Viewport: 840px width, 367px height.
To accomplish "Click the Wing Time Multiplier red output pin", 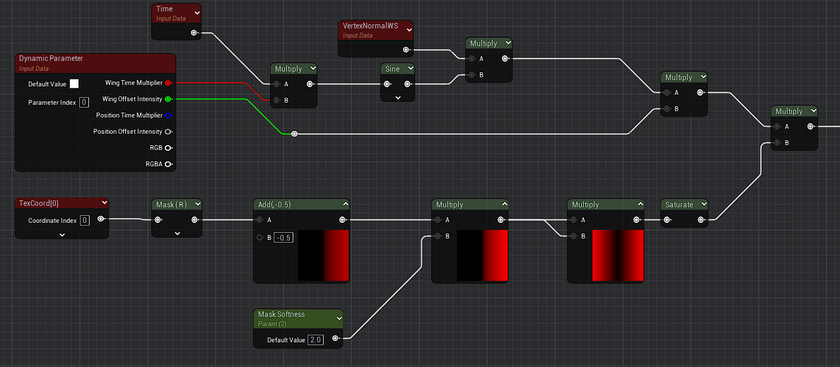I will pos(168,83).
